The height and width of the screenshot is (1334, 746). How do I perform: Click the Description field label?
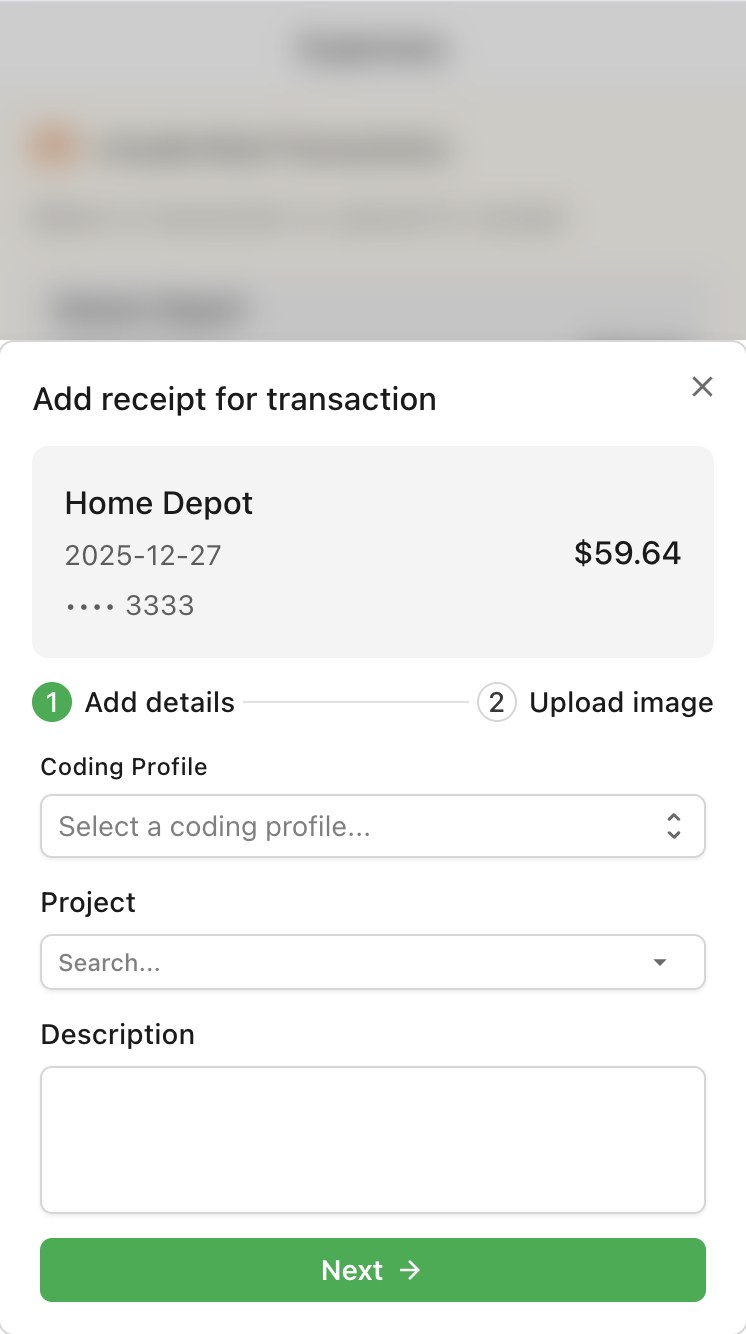118,1034
